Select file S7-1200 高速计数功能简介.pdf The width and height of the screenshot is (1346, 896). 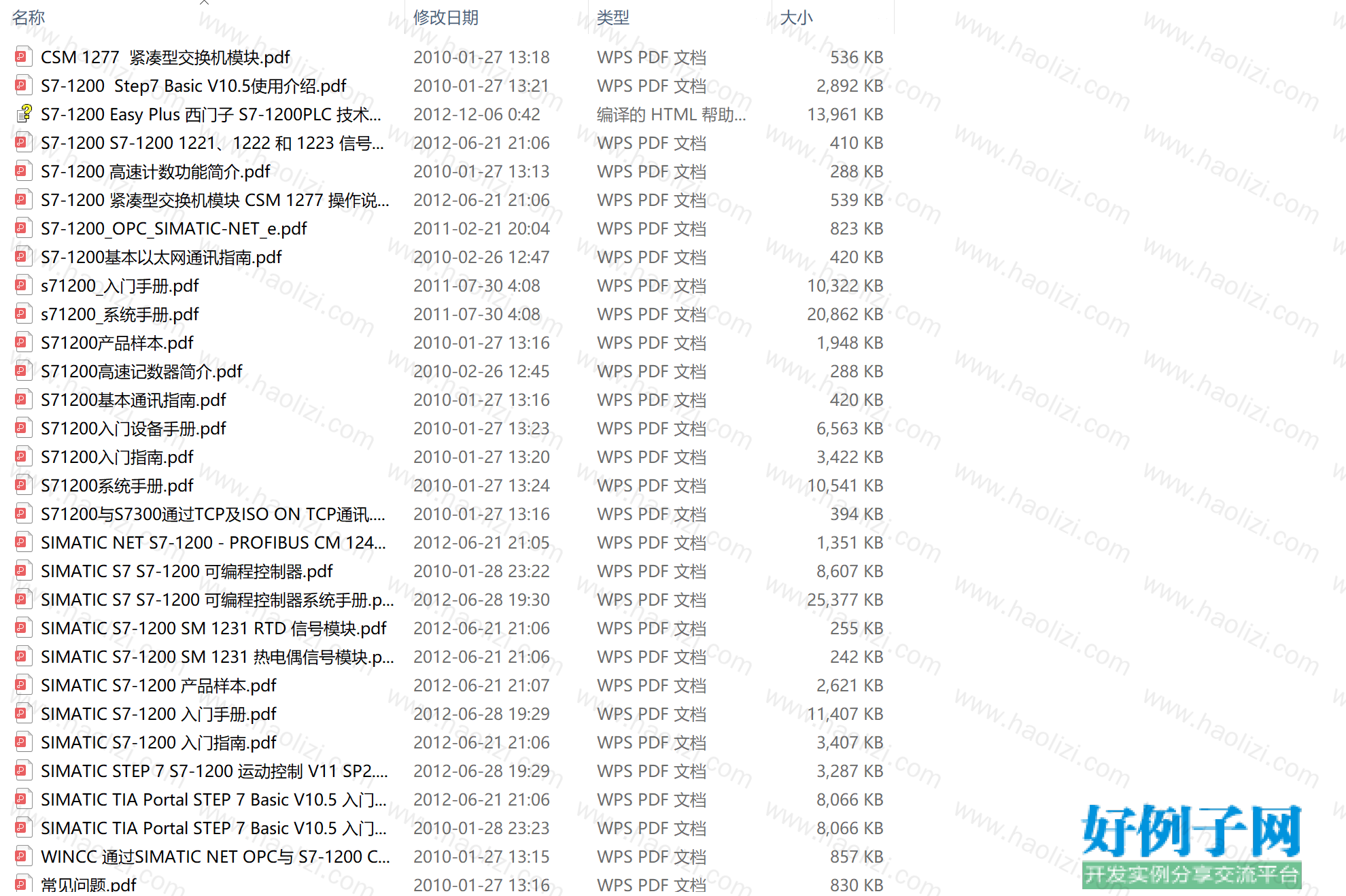(156, 171)
